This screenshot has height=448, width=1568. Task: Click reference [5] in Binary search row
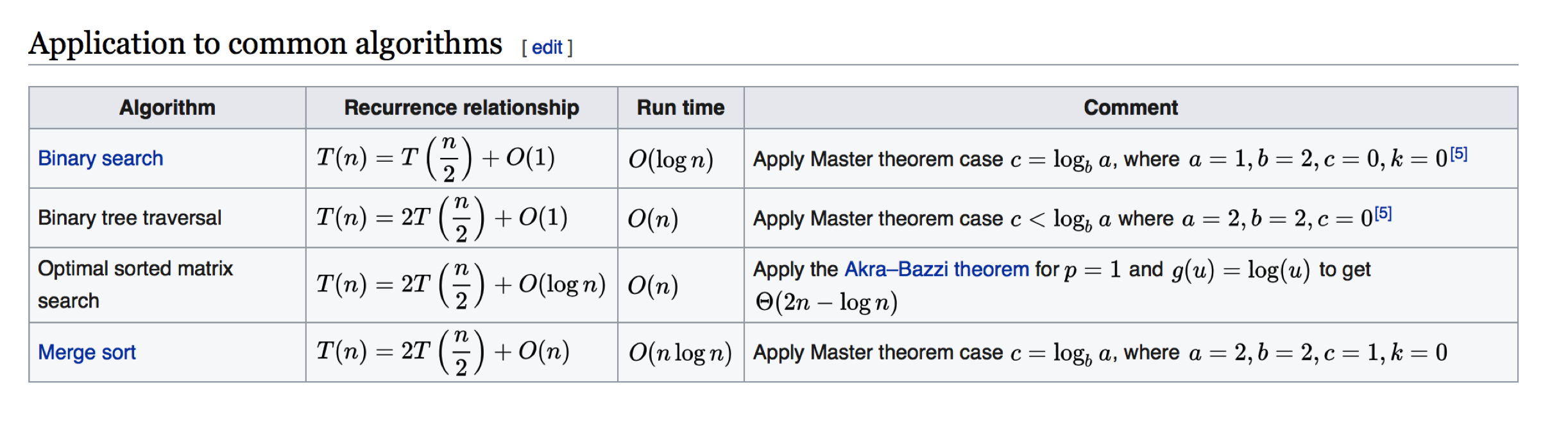[x=1458, y=154]
